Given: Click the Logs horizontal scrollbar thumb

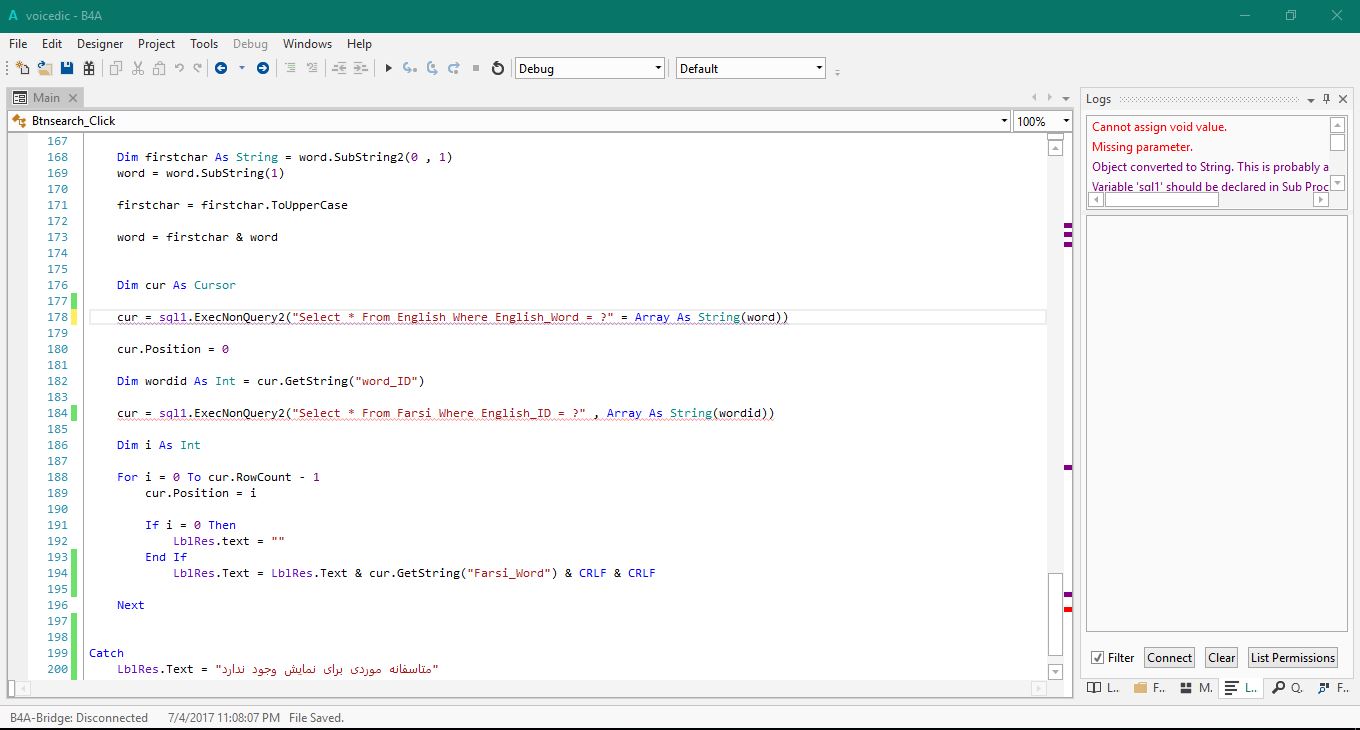Looking at the screenshot, I should 1161,200.
